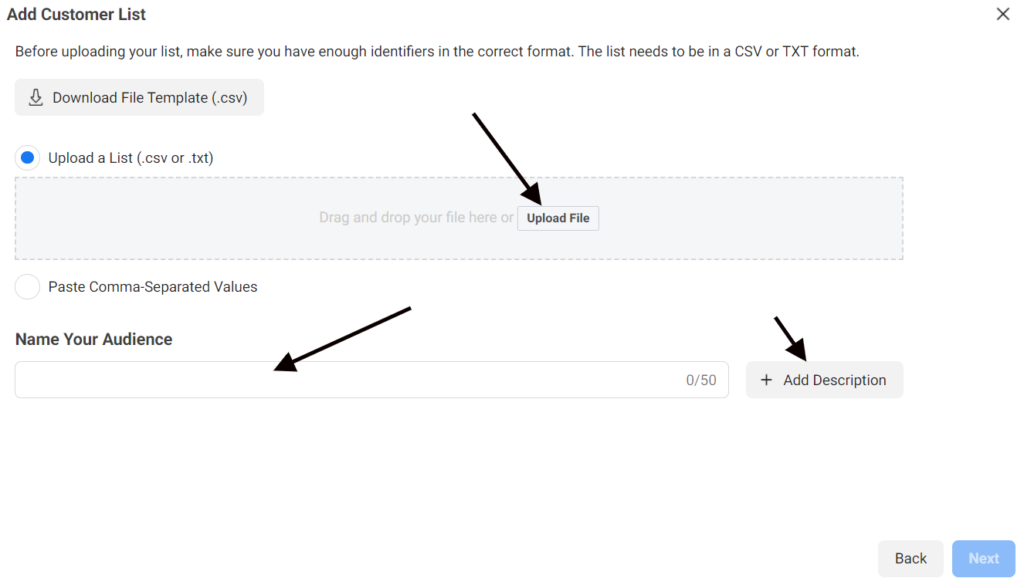Click the Name Your Audience label
Image resolution: width=1024 pixels, height=585 pixels.
pos(93,339)
